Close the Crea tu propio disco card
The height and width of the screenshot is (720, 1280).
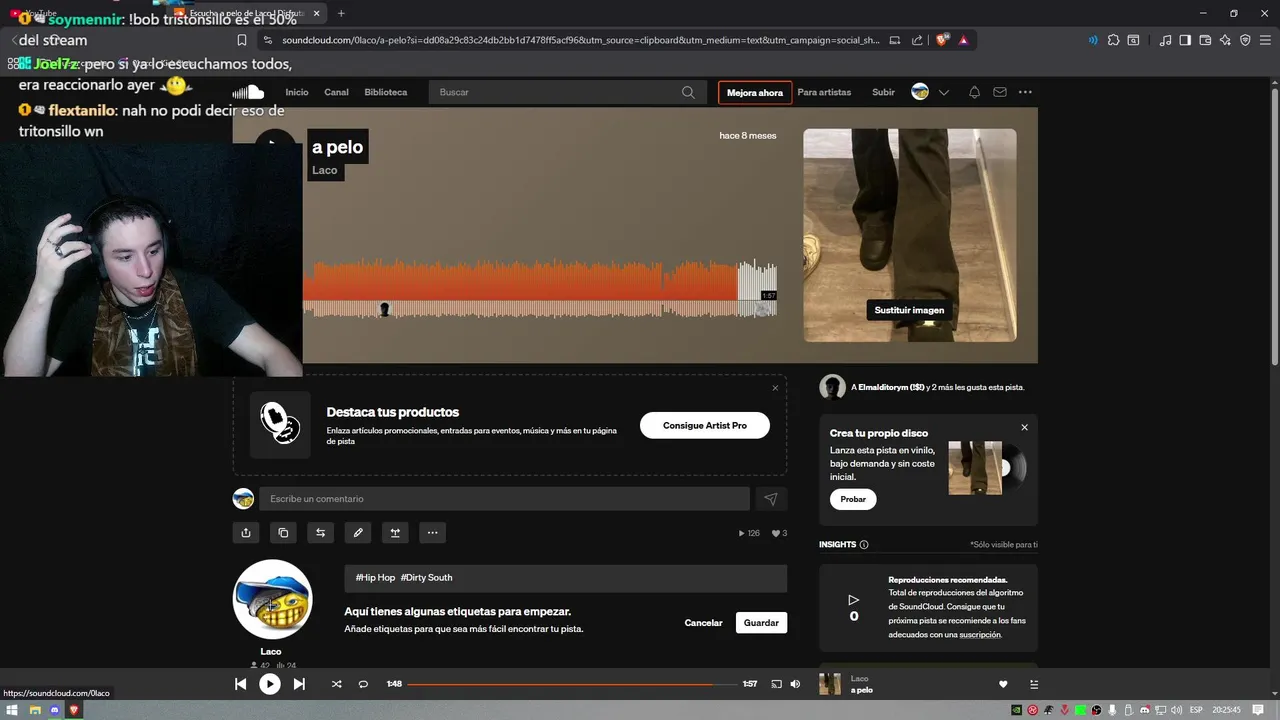[1024, 427]
